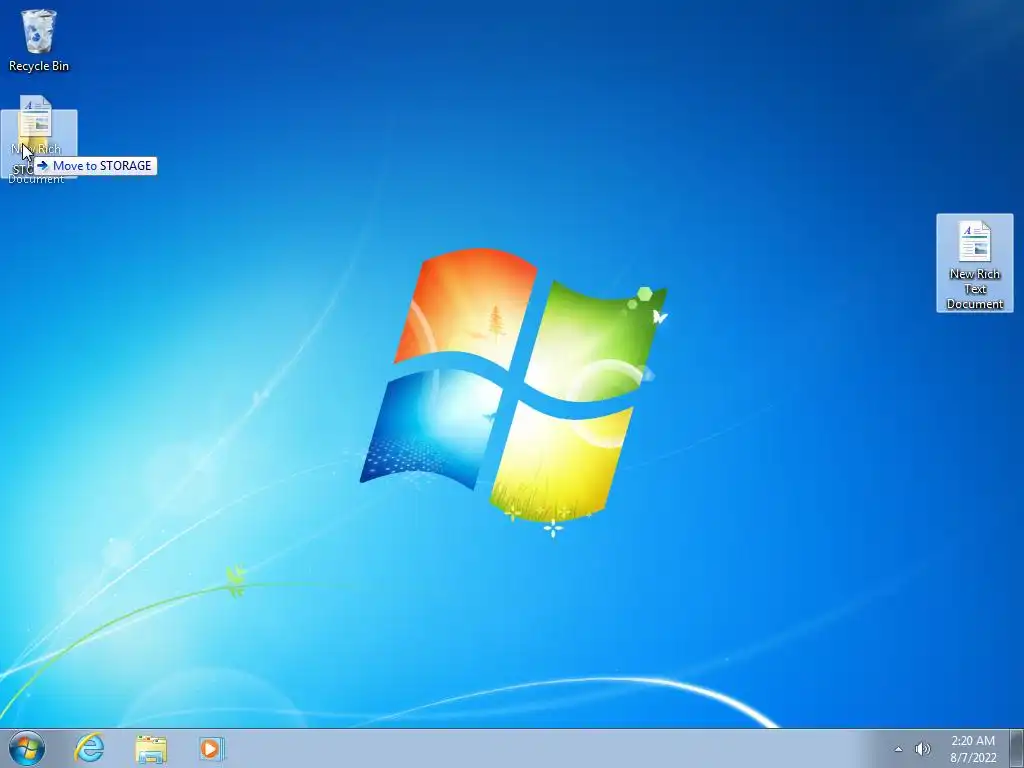Click the Show desktop button at the taskbar edge
The width and height of the screenshot is (1024, 768).
[x=1017, y=748]
